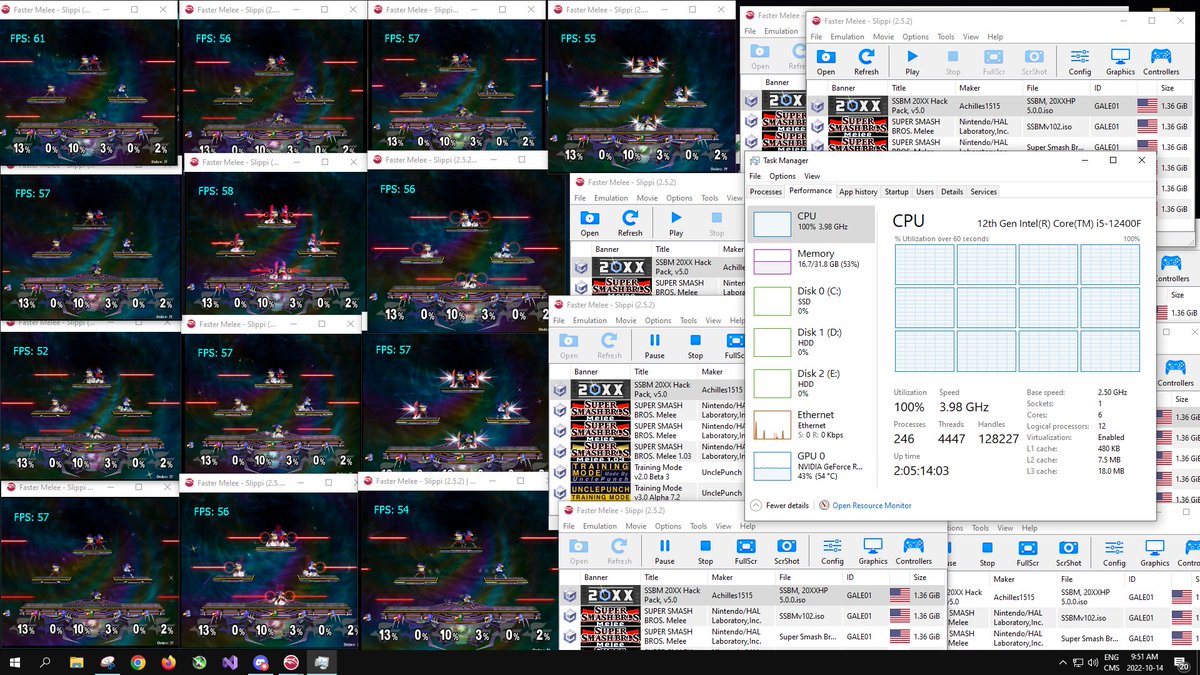Open the Movie menu in the top-right Slippi window

[x=882, y=37]
